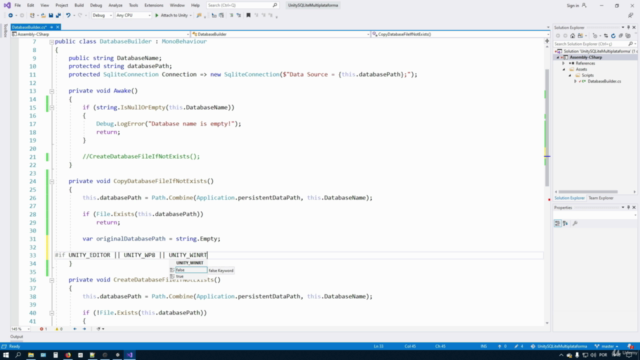
Task: Click the error count indicator below editor
Action: [43, 329]
